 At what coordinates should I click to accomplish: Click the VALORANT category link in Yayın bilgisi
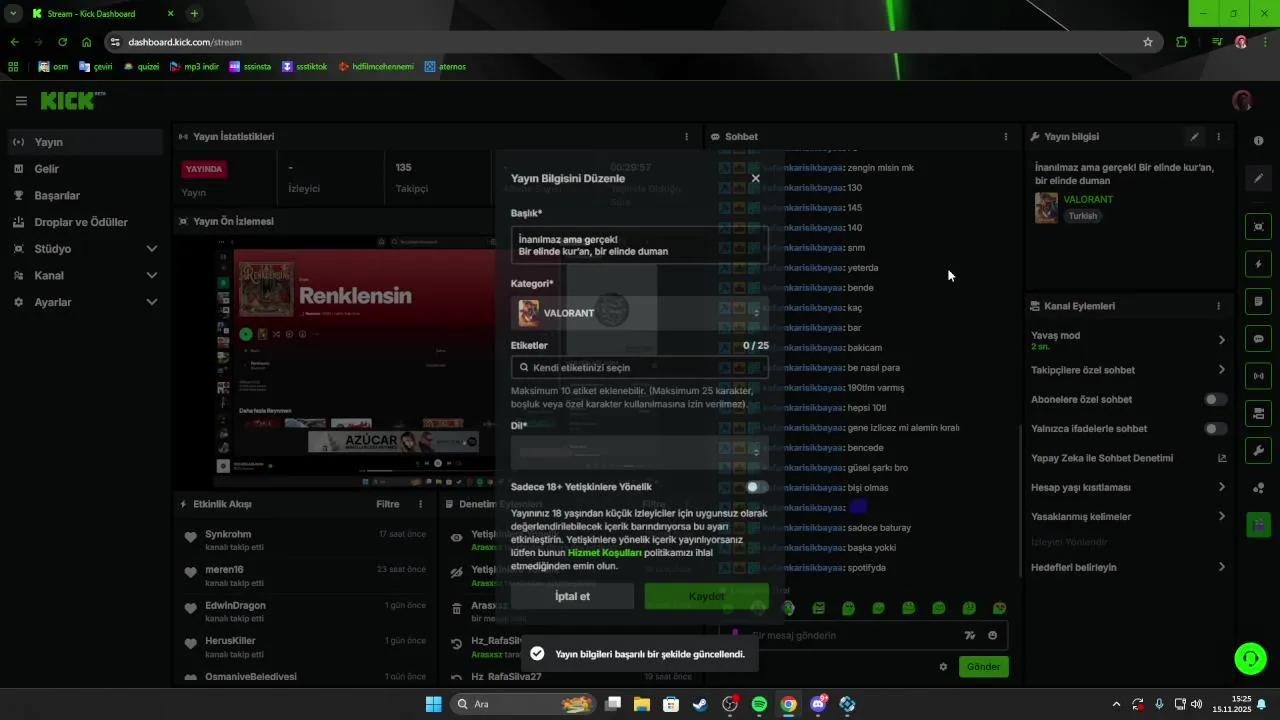point(1088,200)
